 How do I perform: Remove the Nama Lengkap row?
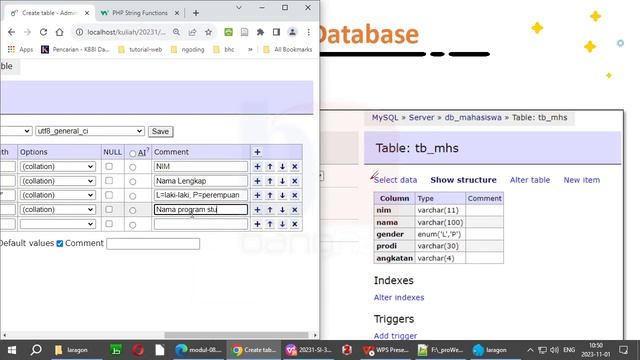[295, 181]
